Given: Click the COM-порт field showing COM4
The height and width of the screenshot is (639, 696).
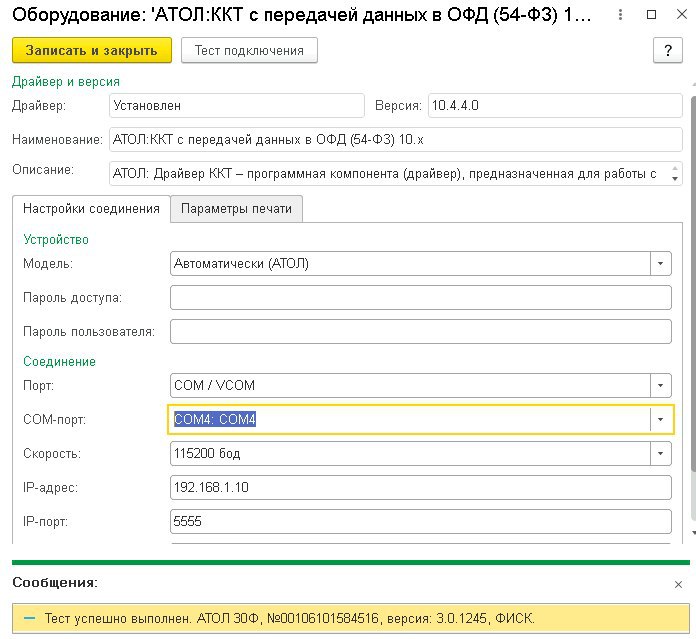Looking at the screenshot, I should [x=410, y=419].
